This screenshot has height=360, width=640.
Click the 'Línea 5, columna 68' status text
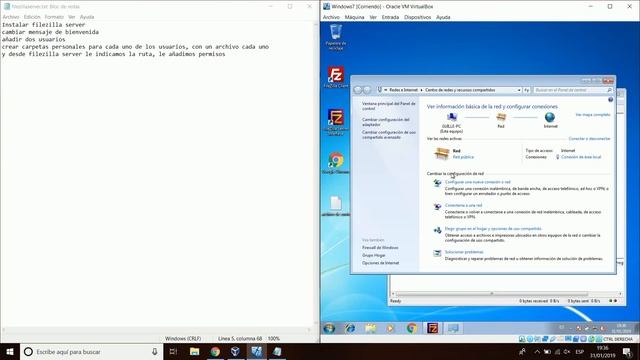pyautogui.click(x=240, y=338)
